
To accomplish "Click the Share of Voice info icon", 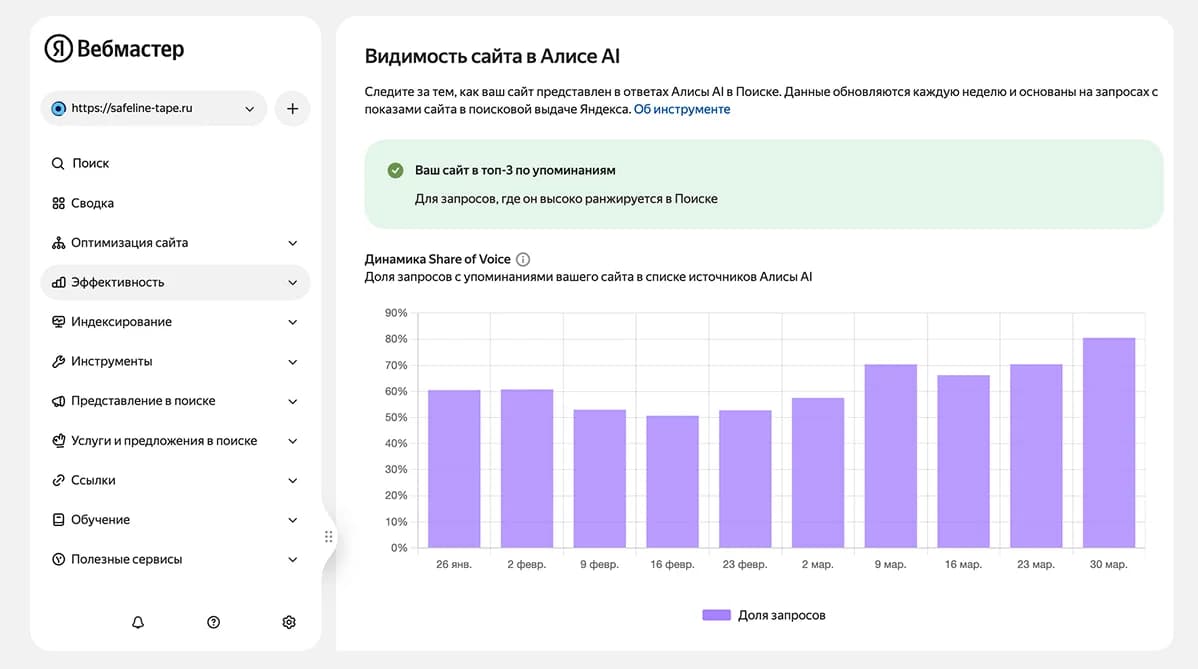I will (523, 260).
